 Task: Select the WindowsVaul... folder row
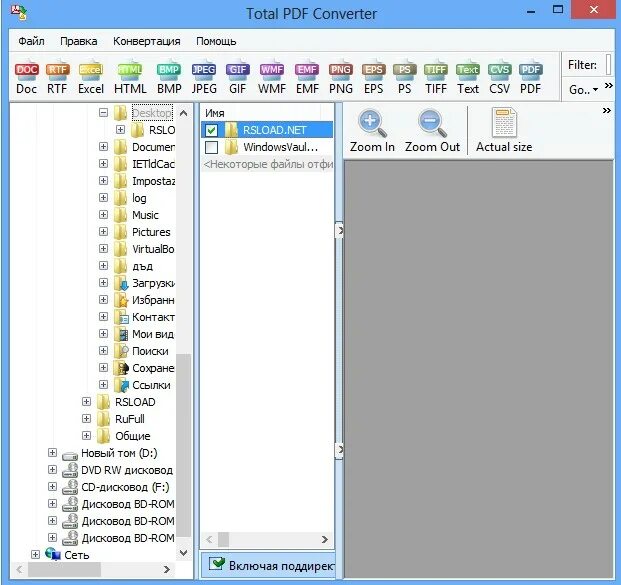point(267,147)
